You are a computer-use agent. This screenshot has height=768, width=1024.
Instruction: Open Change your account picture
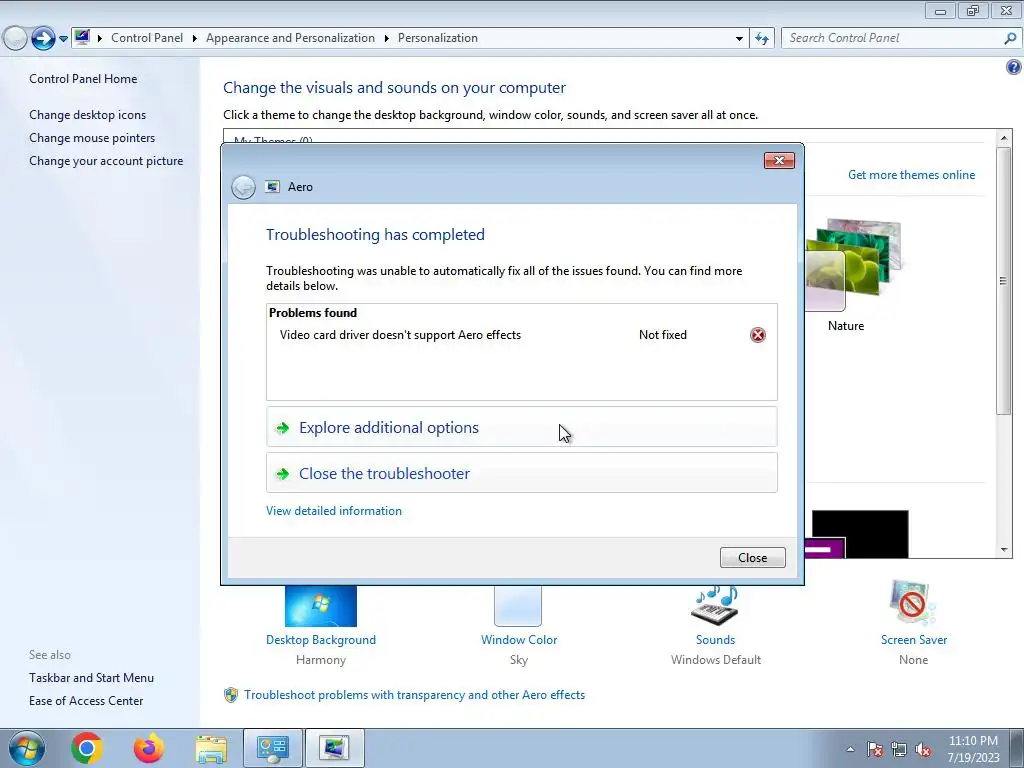tap(106, 161)
